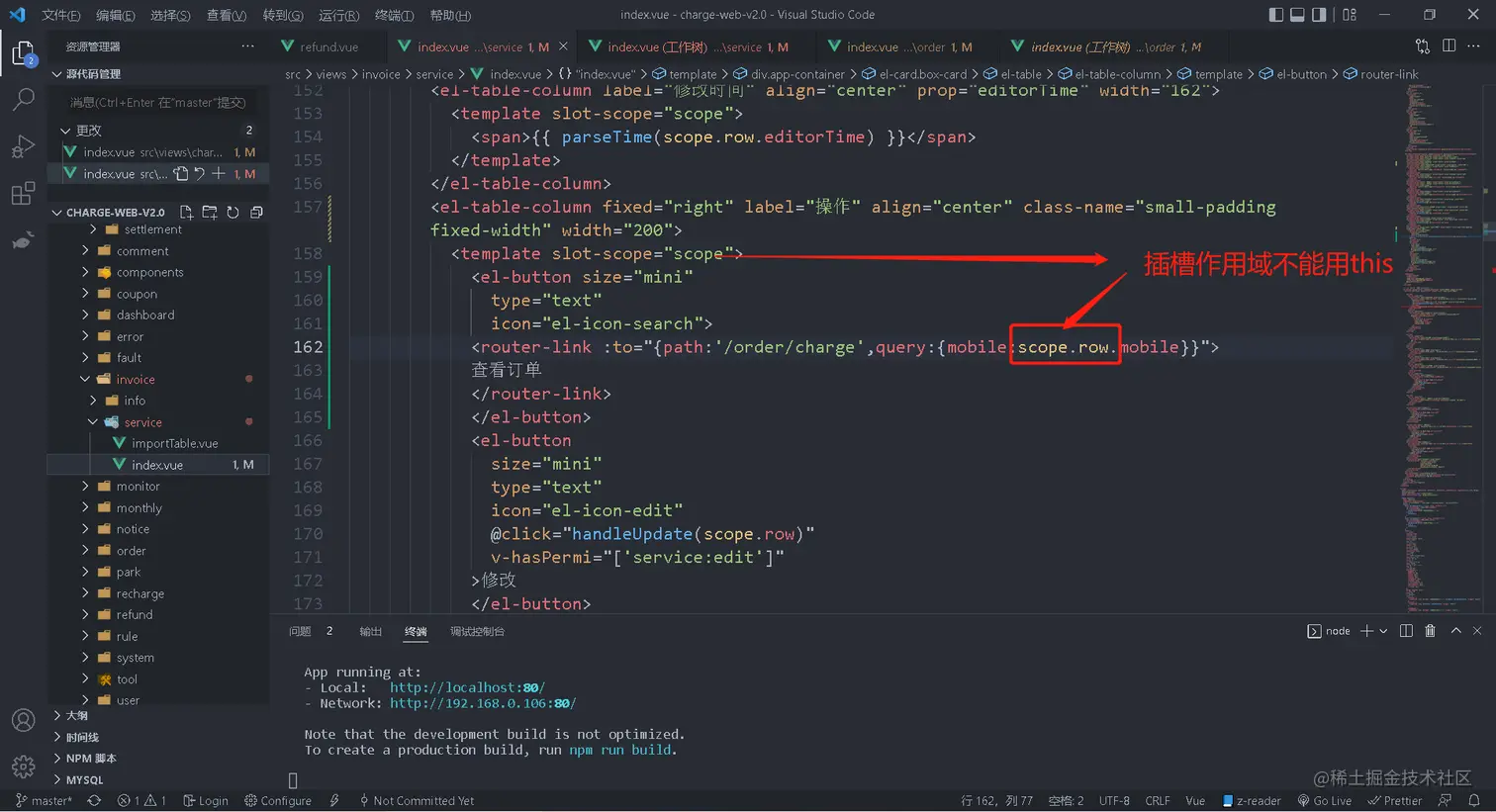The height and width of the screenshot is (812, 1496).
Task: Open the 文件(F) menu
Action: pyautogui.click(x=61, y=15)
